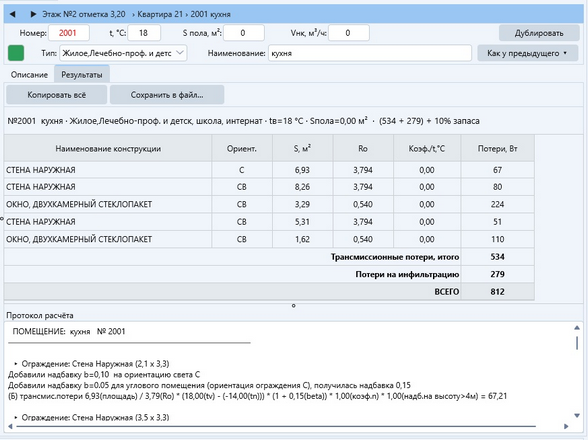Expand the Как у предыдущего dropdown button
This screenshot has height=440, width=588.
coord(528,53)
